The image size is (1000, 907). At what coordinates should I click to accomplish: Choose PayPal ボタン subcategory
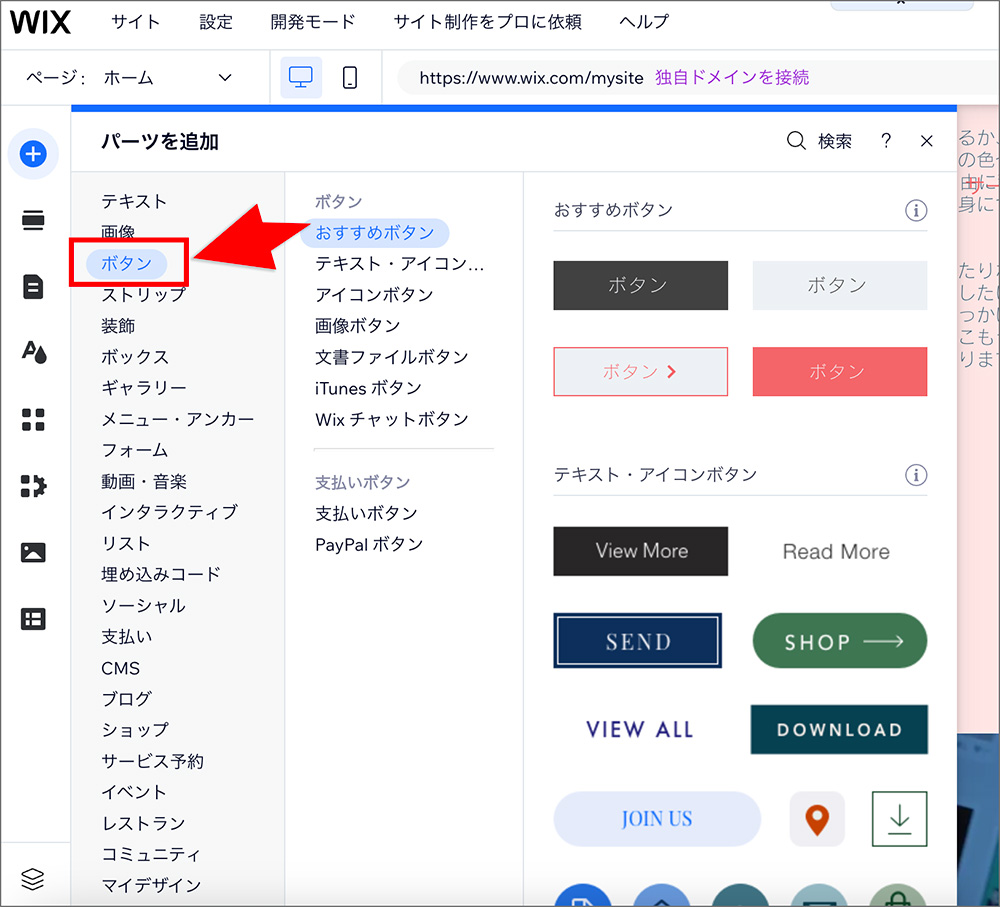point(369,545)
